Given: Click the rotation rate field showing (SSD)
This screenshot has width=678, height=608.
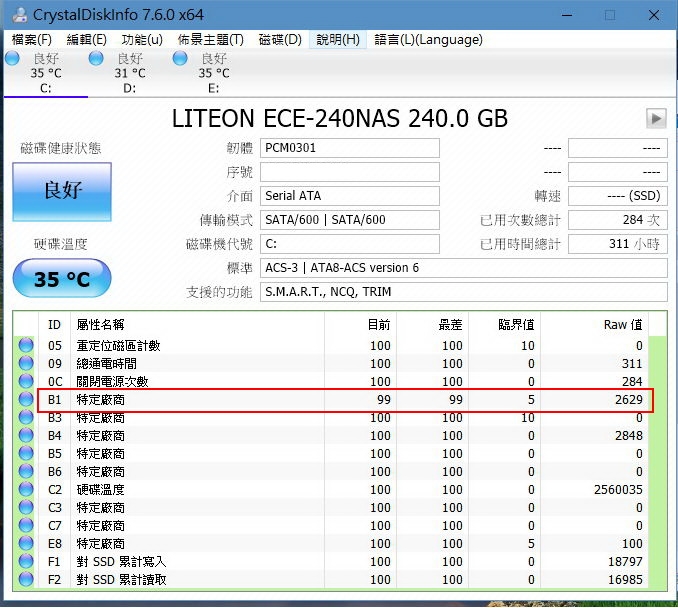Looking at the screenshot, I should tap(617, 196).
